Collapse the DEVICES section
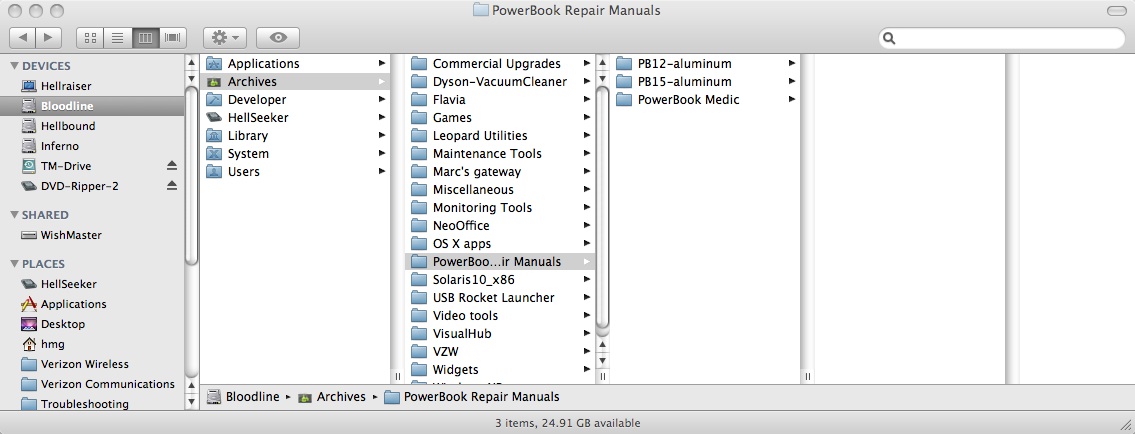Screen dimensions: 1135x434 tap(14, 66)
